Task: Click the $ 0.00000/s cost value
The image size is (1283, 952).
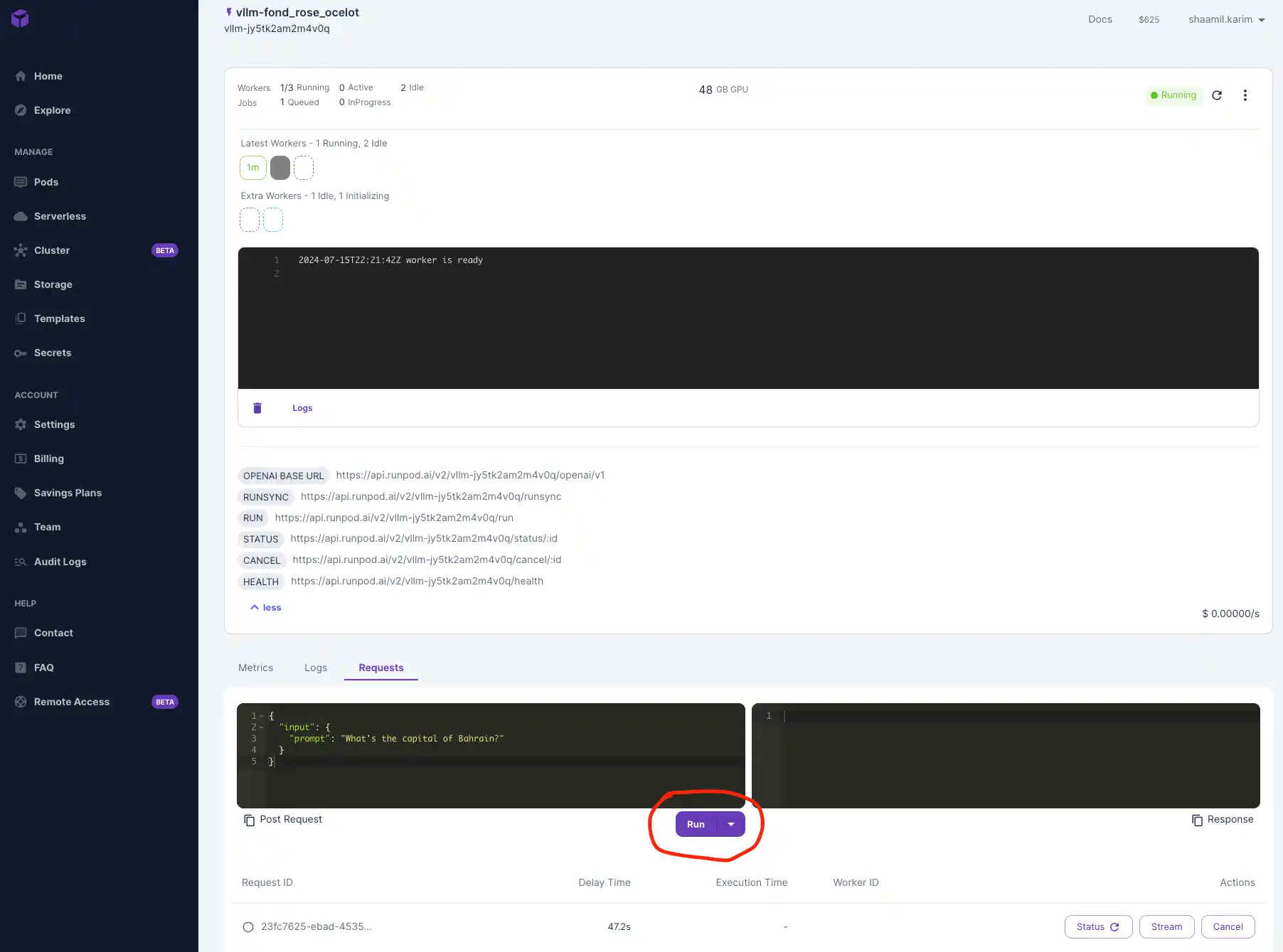Action: click(x=1230, y=613)
